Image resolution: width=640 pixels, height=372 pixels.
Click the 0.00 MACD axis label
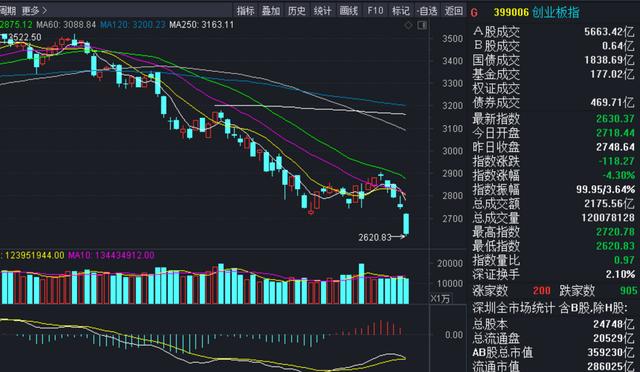click(x=453, y=335)
